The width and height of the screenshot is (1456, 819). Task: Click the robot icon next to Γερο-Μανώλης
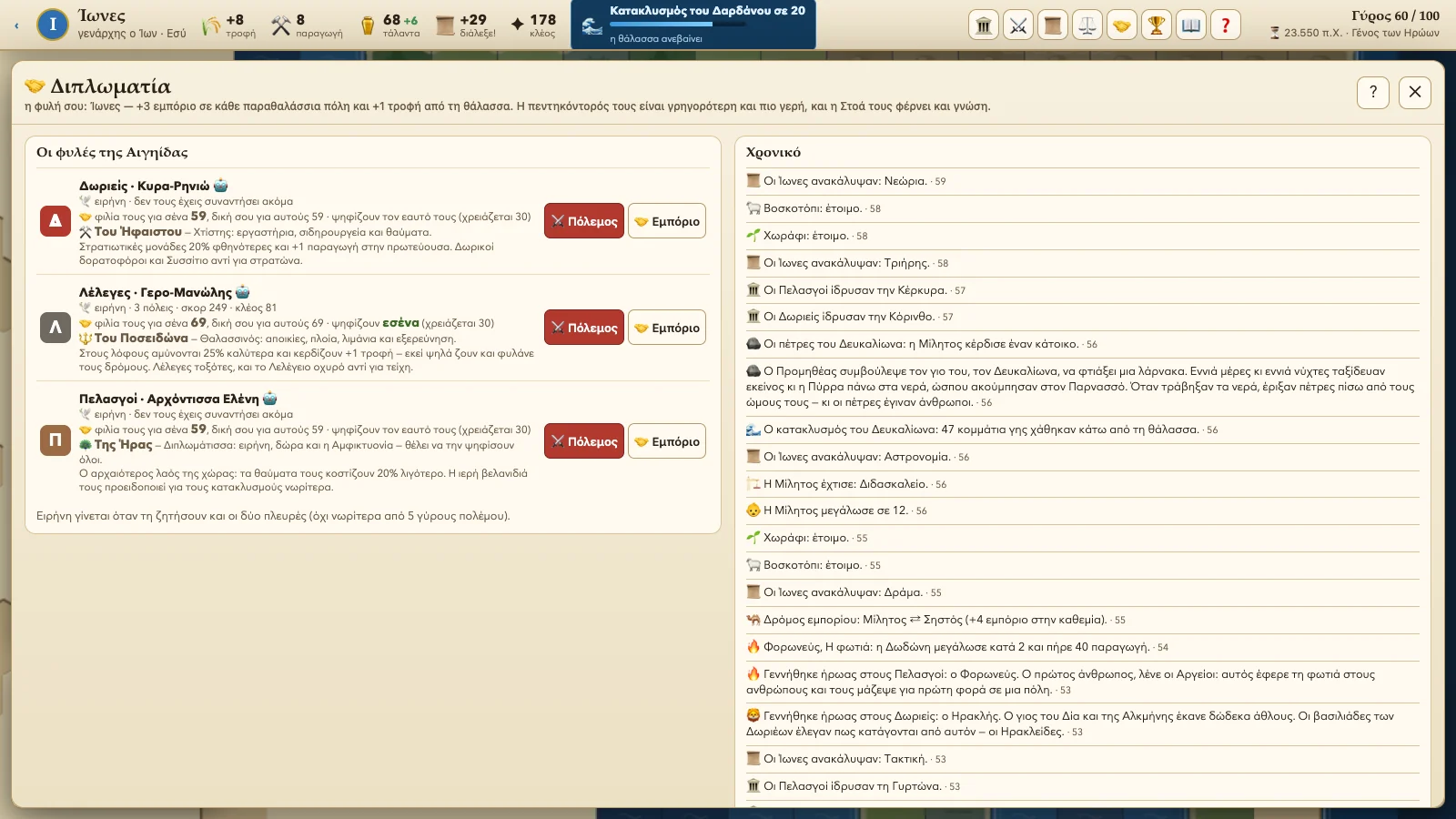tap(243, 292)
